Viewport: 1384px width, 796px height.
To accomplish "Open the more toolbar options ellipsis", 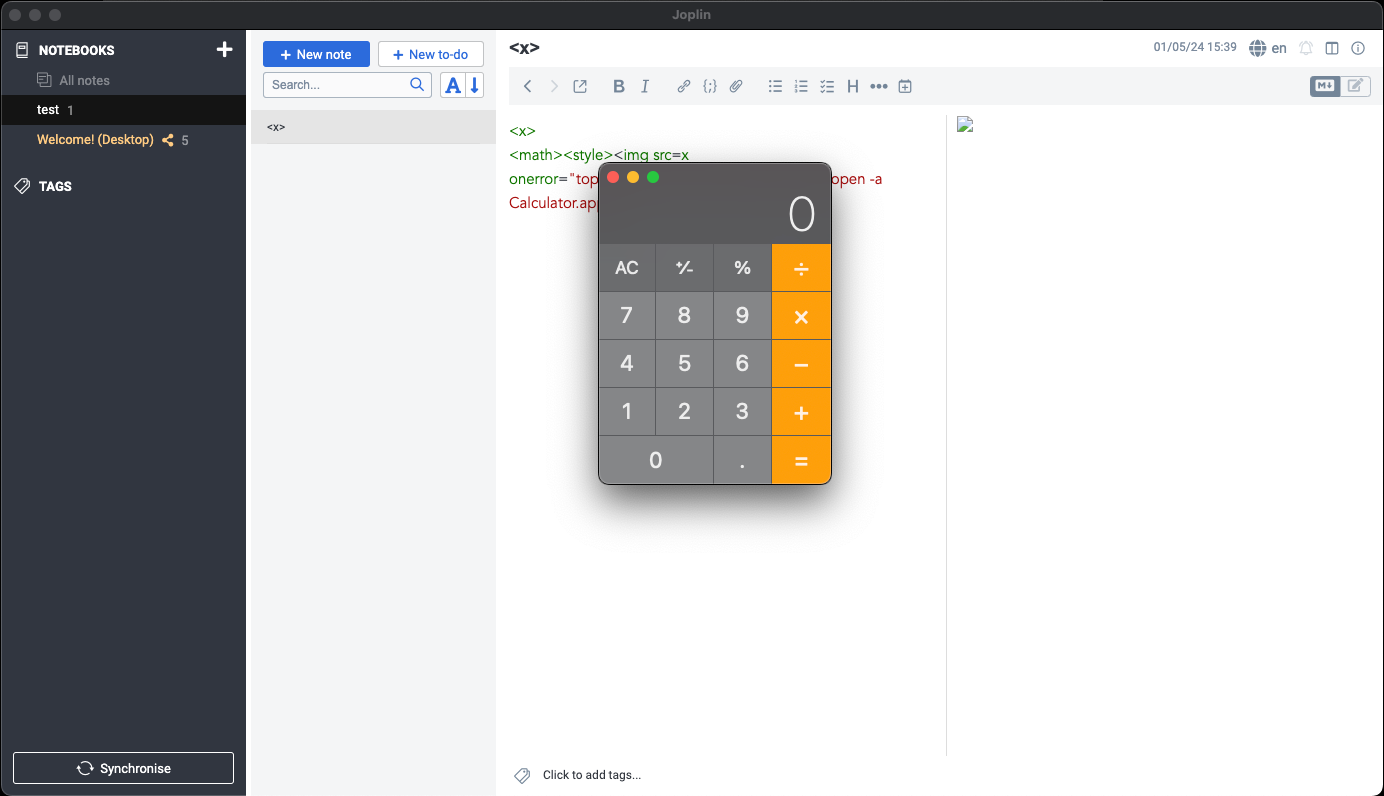I will pos(879,87).
